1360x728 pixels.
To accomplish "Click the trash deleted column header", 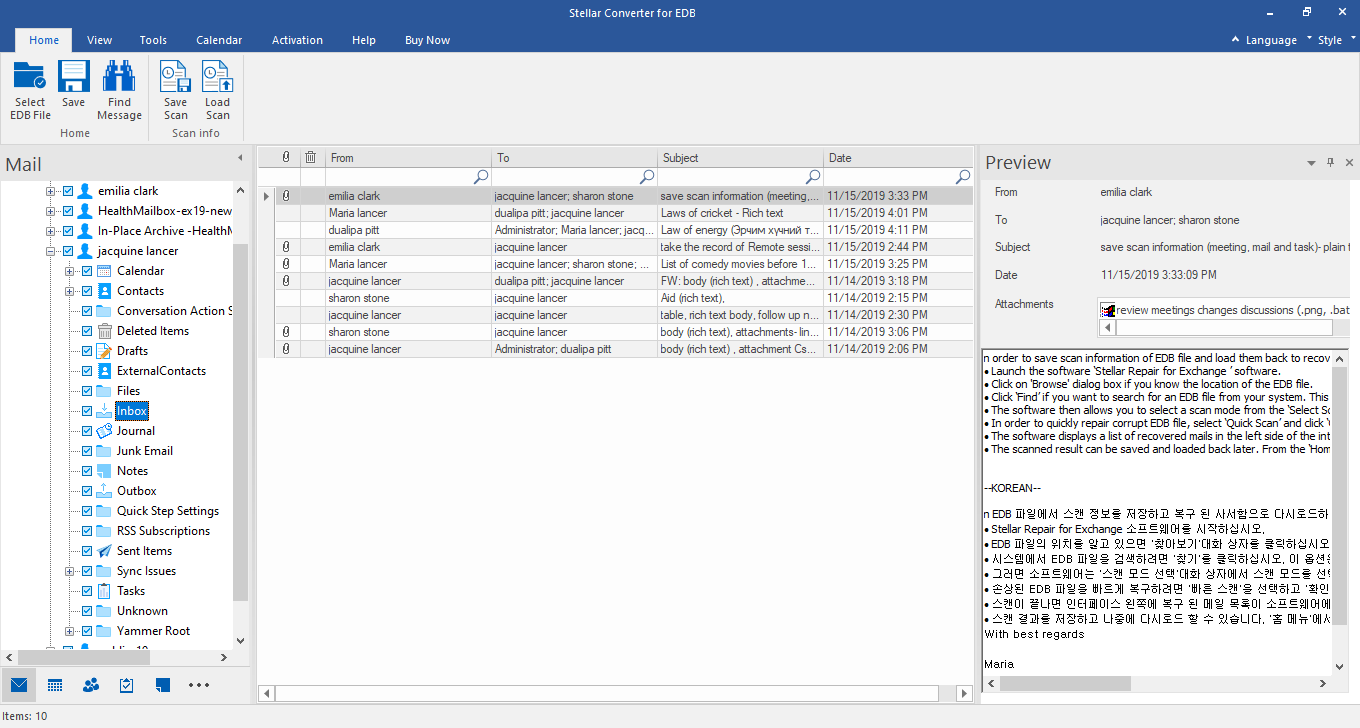I will (x=311, y=157).
